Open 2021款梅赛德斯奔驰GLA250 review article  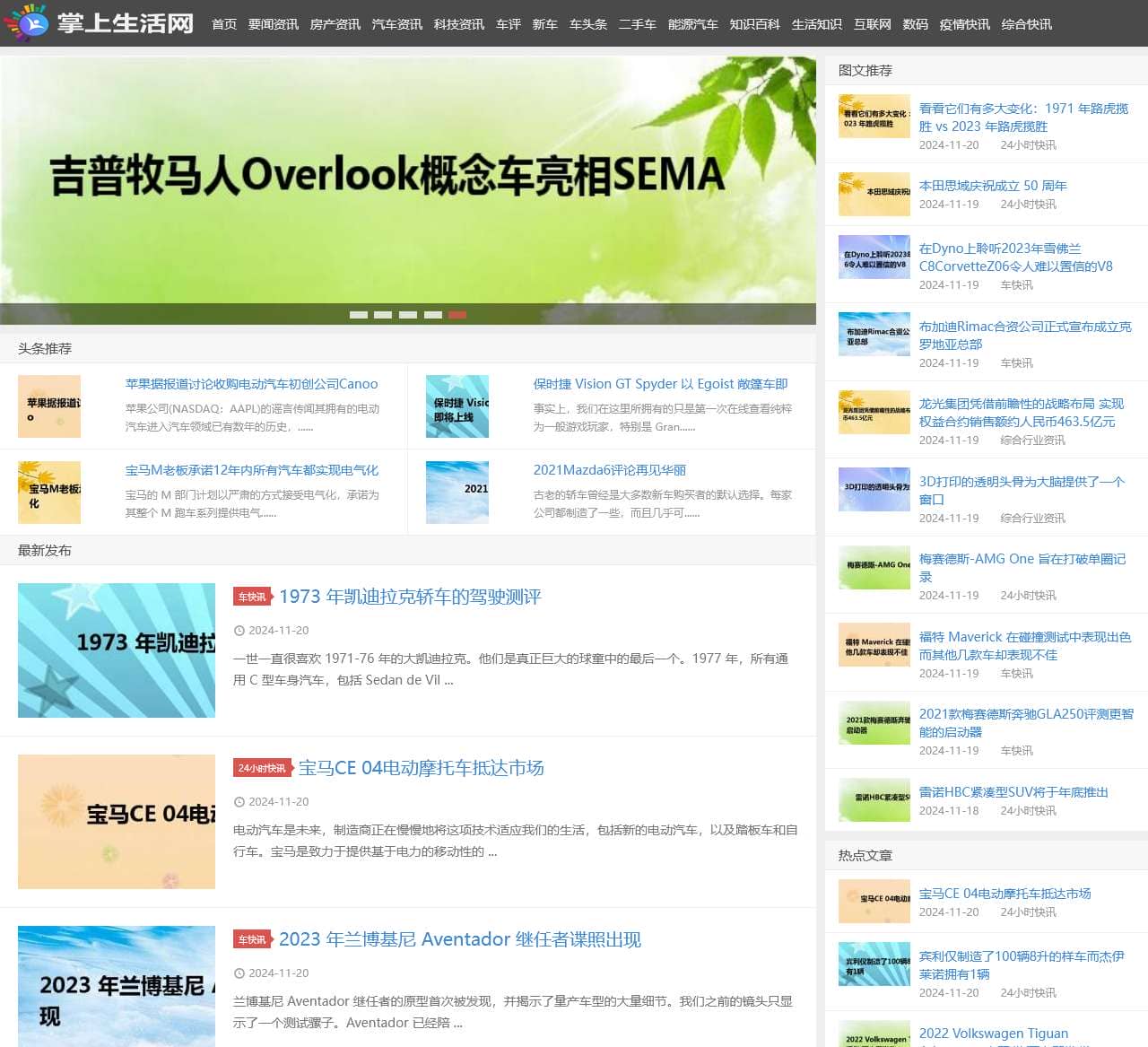[1027, 723]
